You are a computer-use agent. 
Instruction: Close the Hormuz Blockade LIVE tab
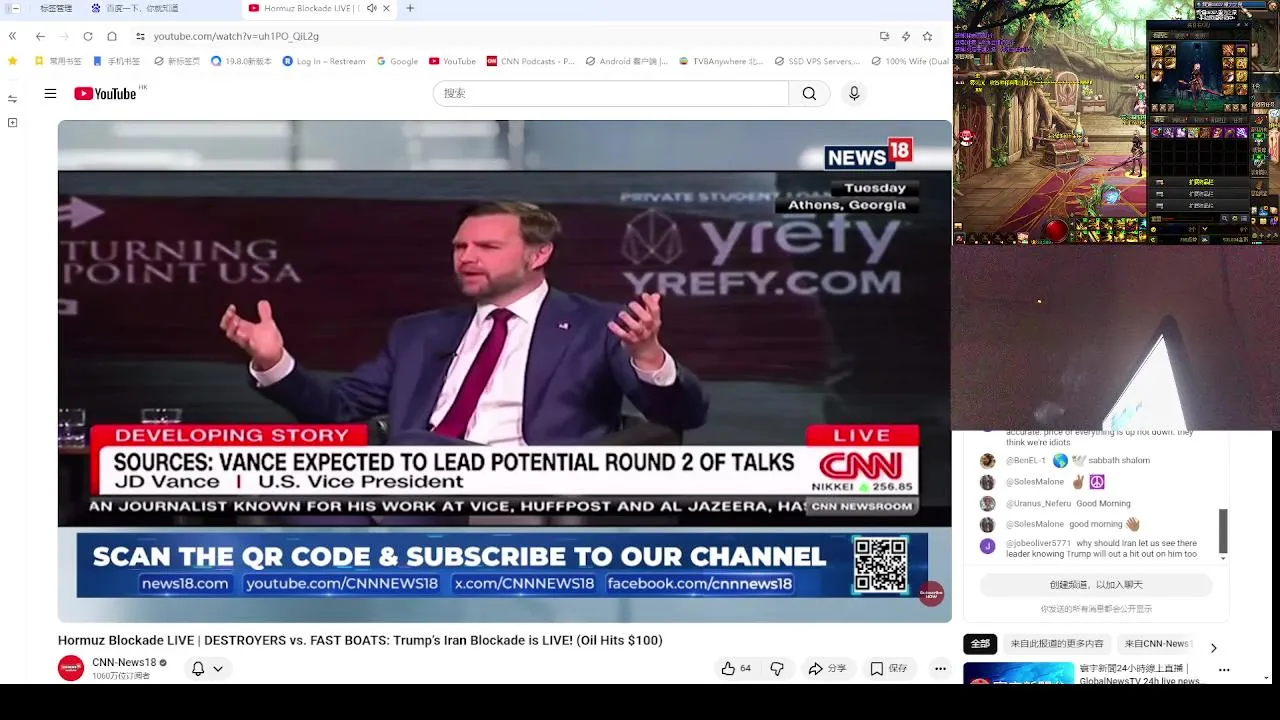click(386, 8)
